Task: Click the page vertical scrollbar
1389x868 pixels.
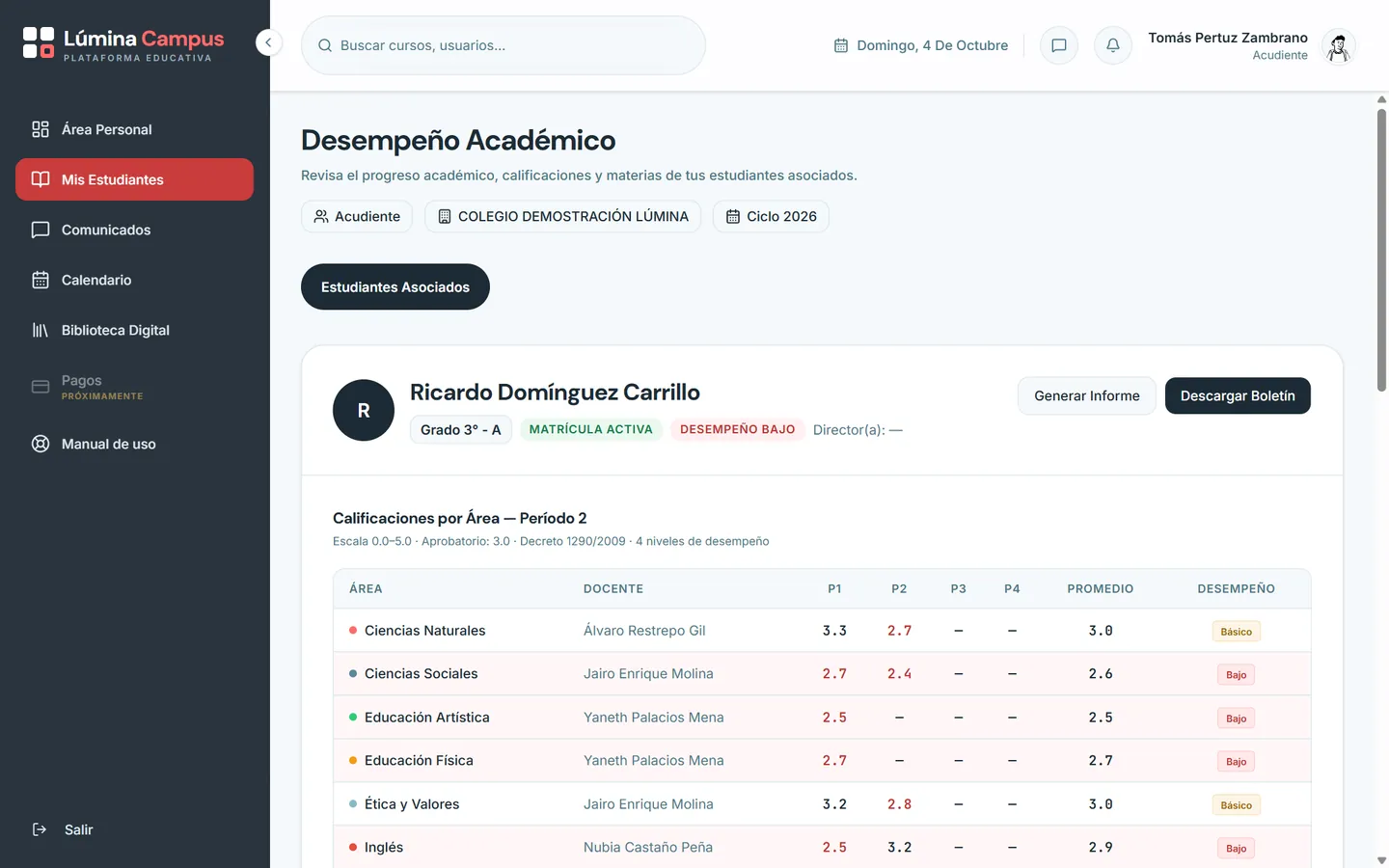Action: point(1381,251)
